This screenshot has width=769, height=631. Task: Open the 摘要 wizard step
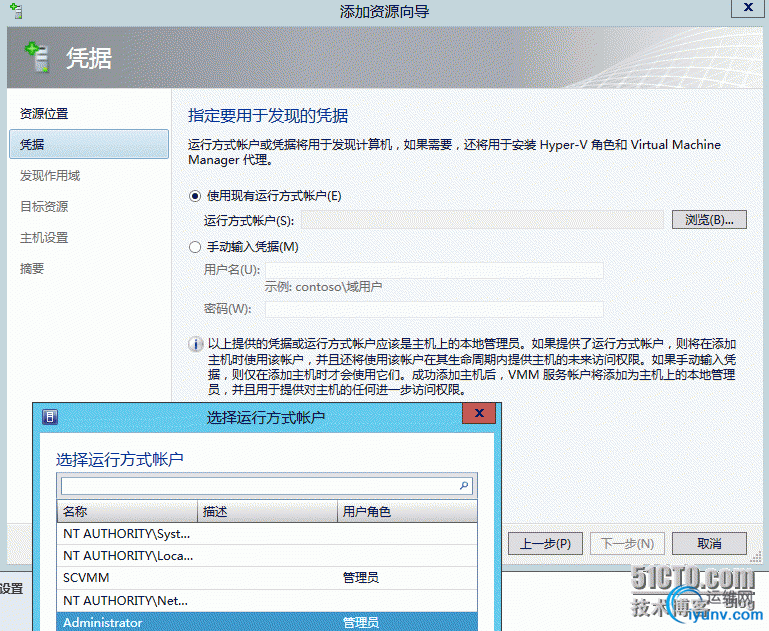pos(32,269)
